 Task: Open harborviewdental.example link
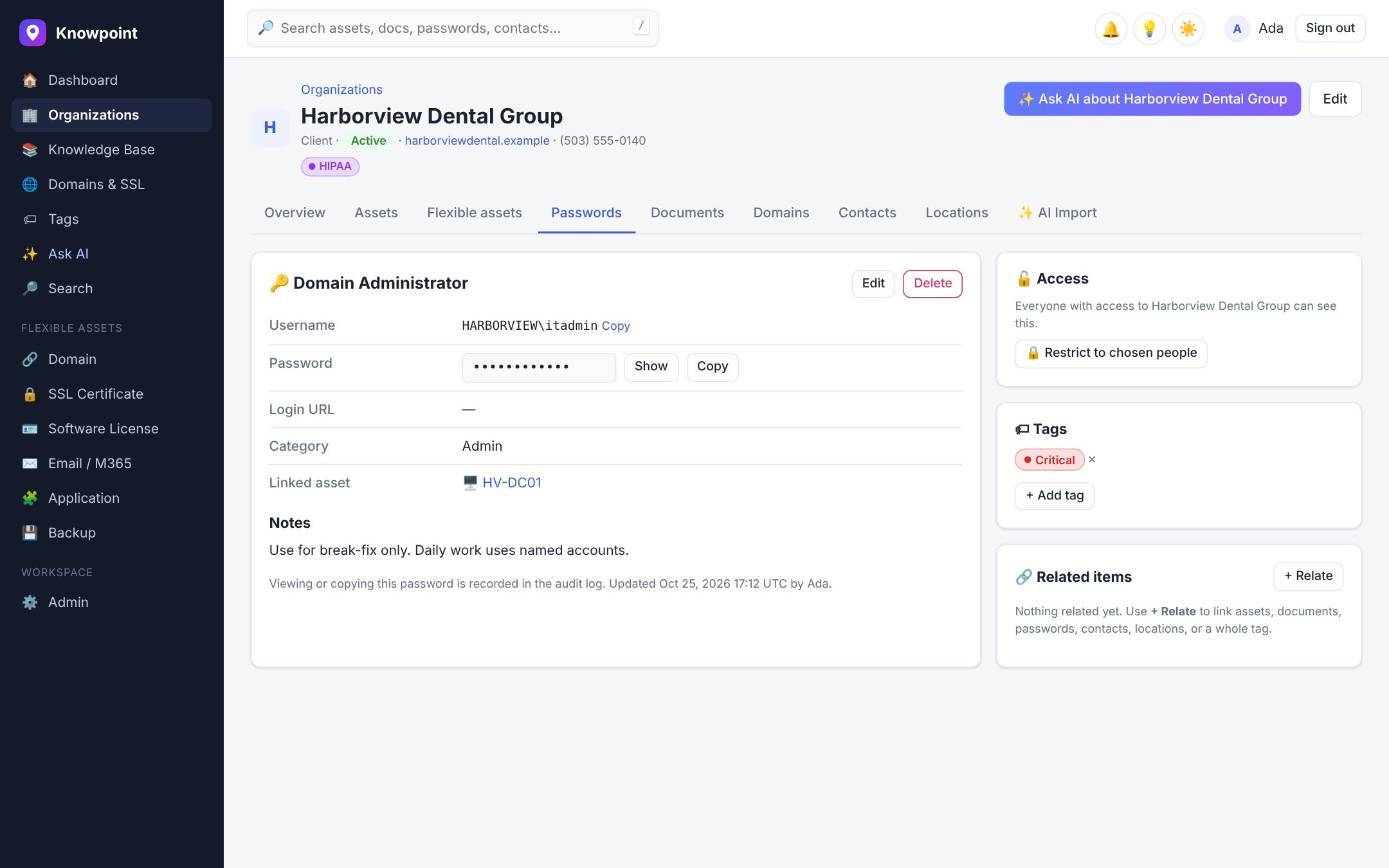(477, 141)
